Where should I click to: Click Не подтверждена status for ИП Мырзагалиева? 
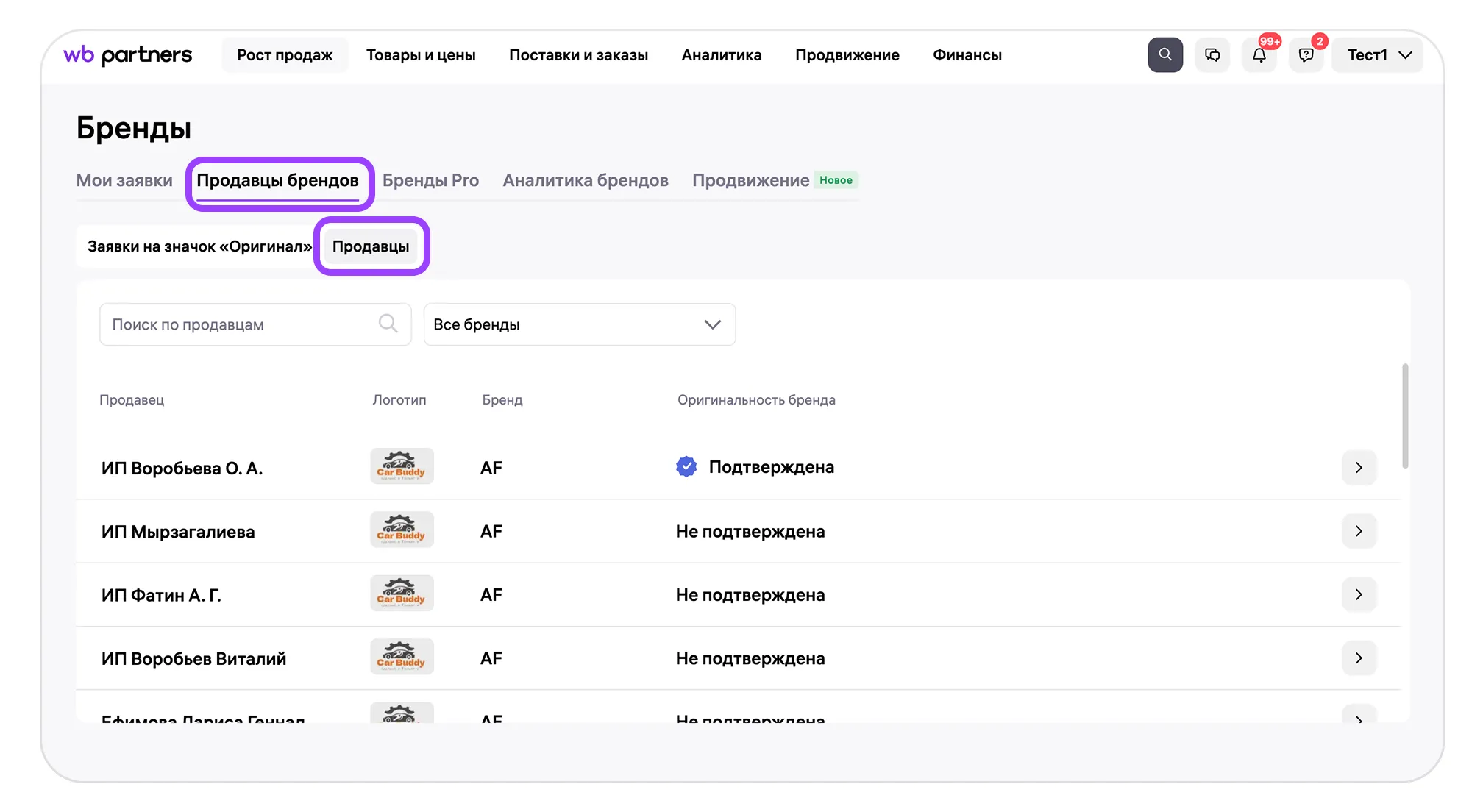tap(750, 531)
